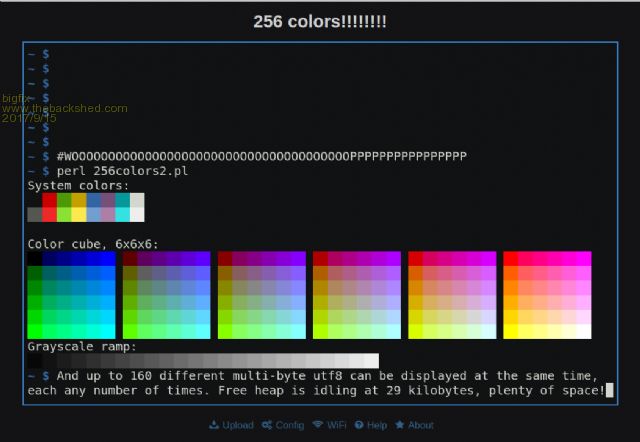This screenshot has height=442, width=640.
Task: Click the WiFi signal icon
Action: (317, 425)
